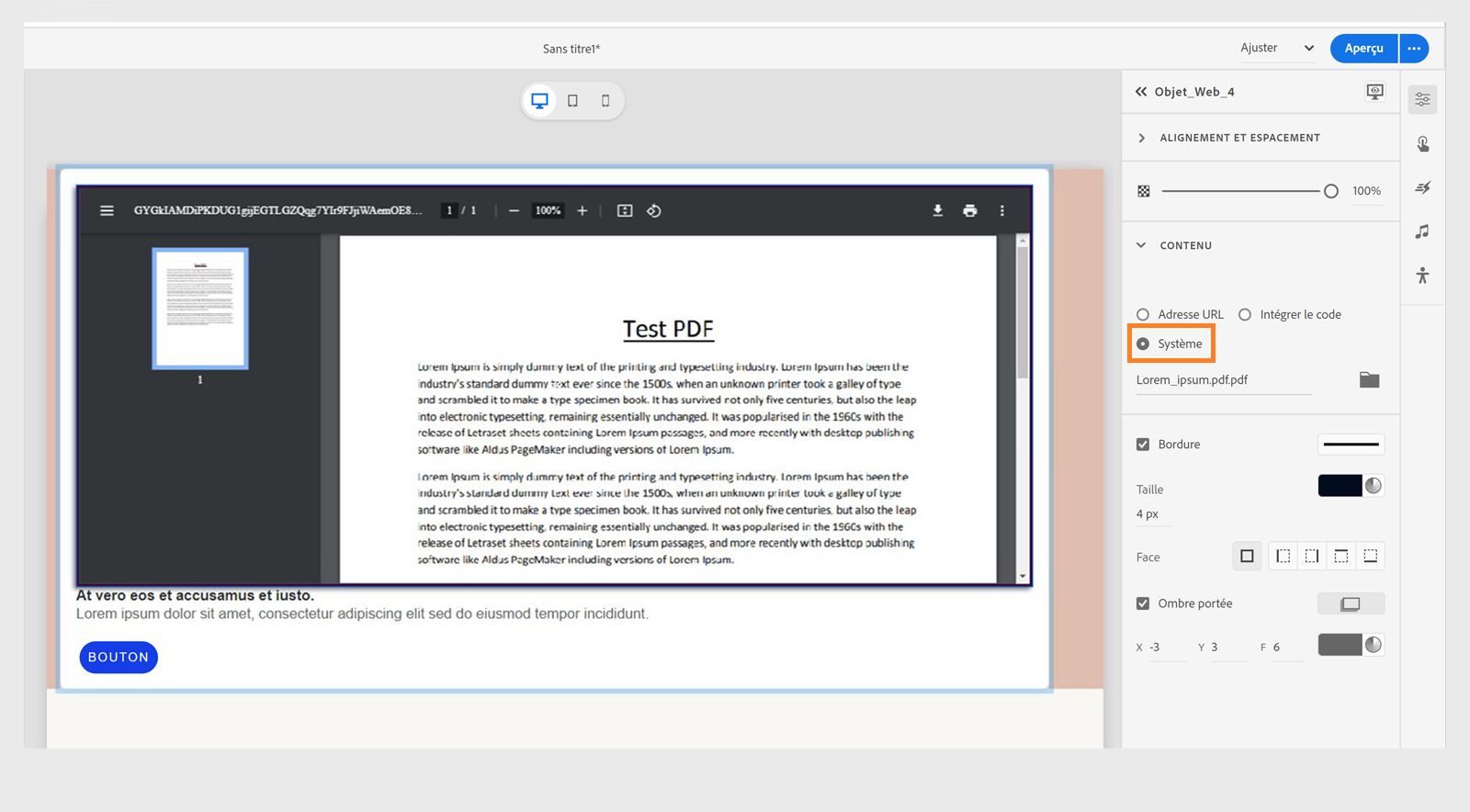
Task: Download the PDF file
Action: pos(937,210)
